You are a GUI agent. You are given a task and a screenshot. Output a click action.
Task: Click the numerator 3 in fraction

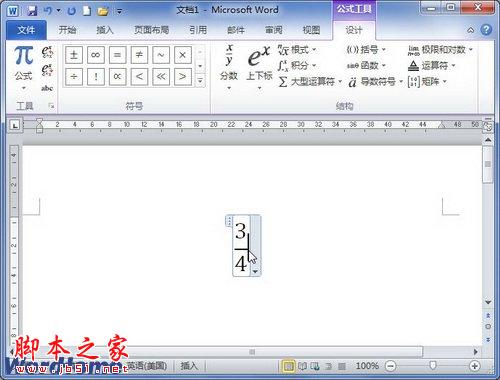point(241,231)
